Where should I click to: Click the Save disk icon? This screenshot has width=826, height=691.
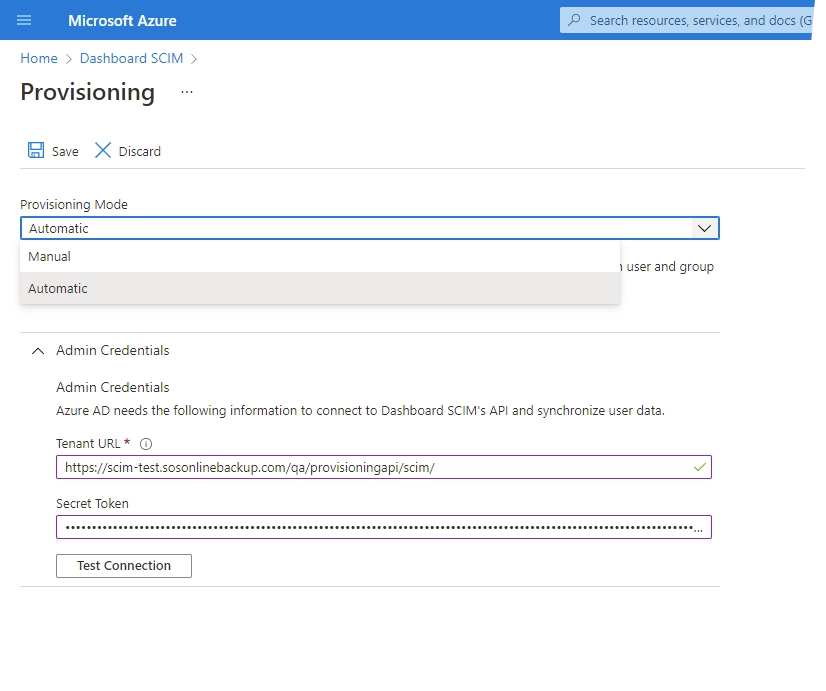pyautogui.click(x=36, y=150)
